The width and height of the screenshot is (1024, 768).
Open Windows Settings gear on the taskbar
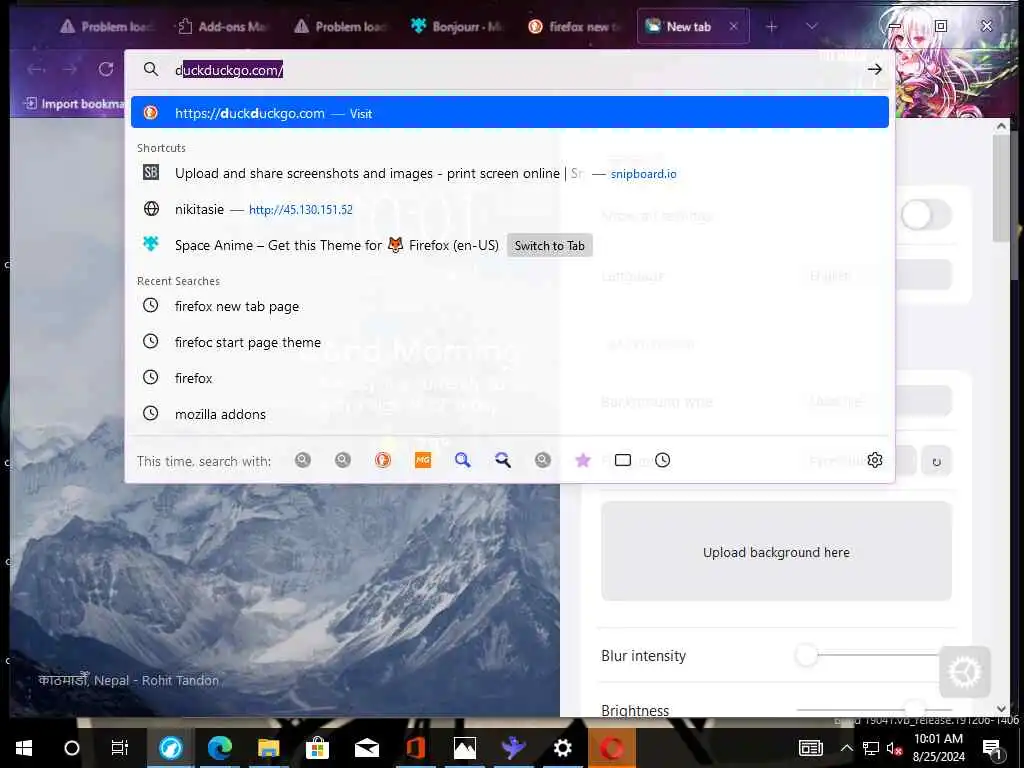pyautogui.click(x=562, y=748)
